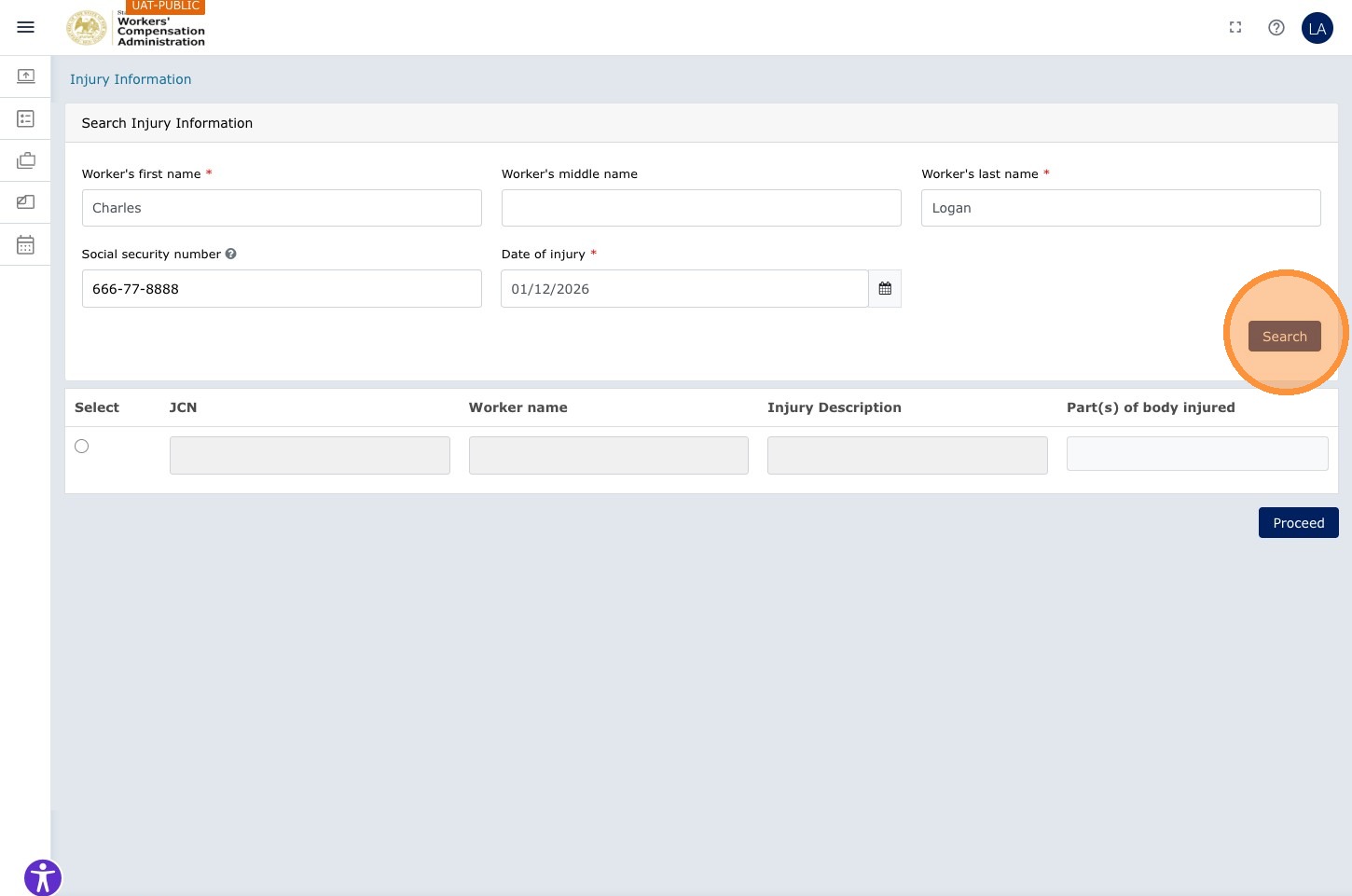Open the help question mark icon
Viewport: 1352px width, 896px height.
pyautogui.click(x=1276, y=28)
